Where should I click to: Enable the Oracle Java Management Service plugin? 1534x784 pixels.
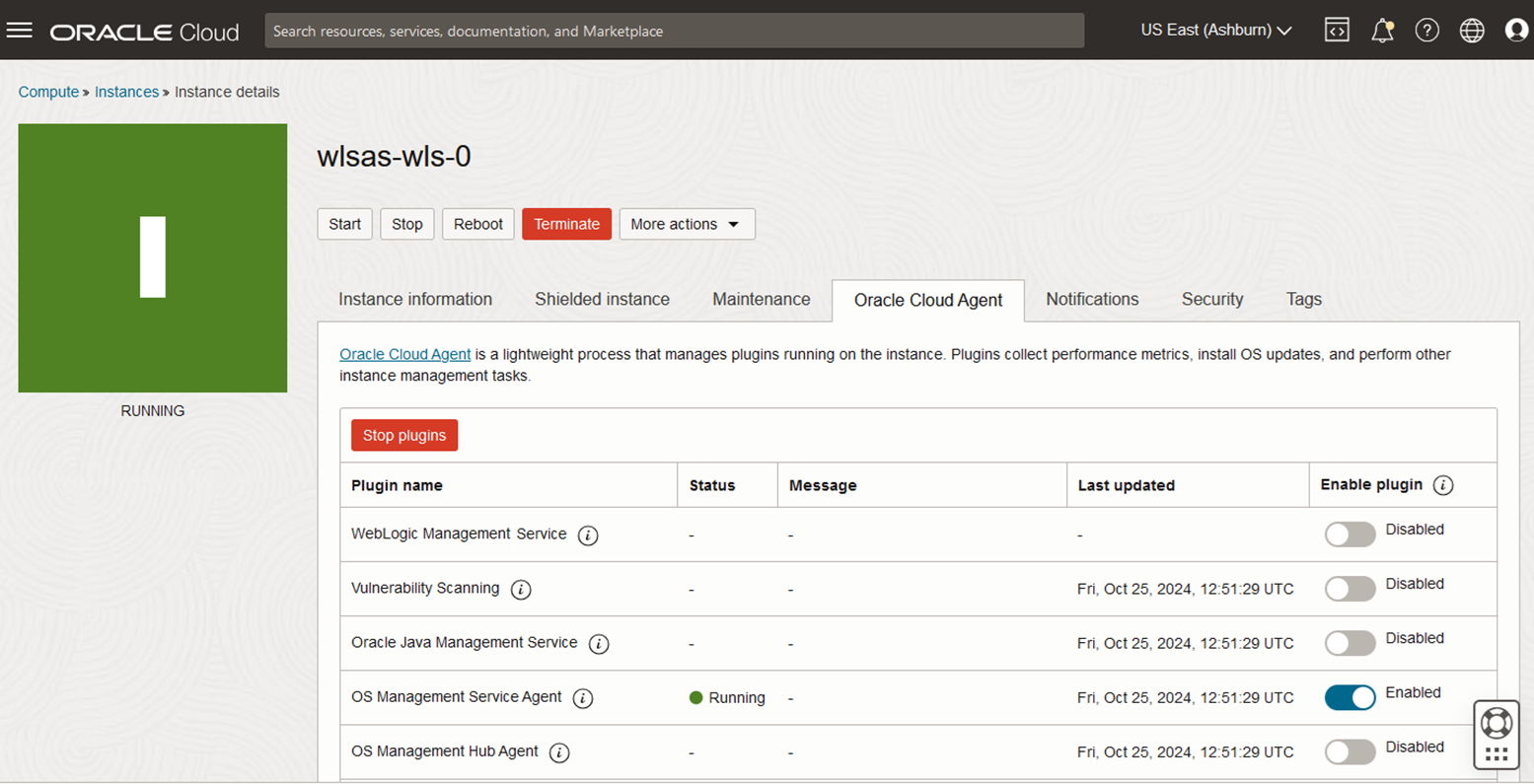pyautogui.click(x=1350, y=643)
